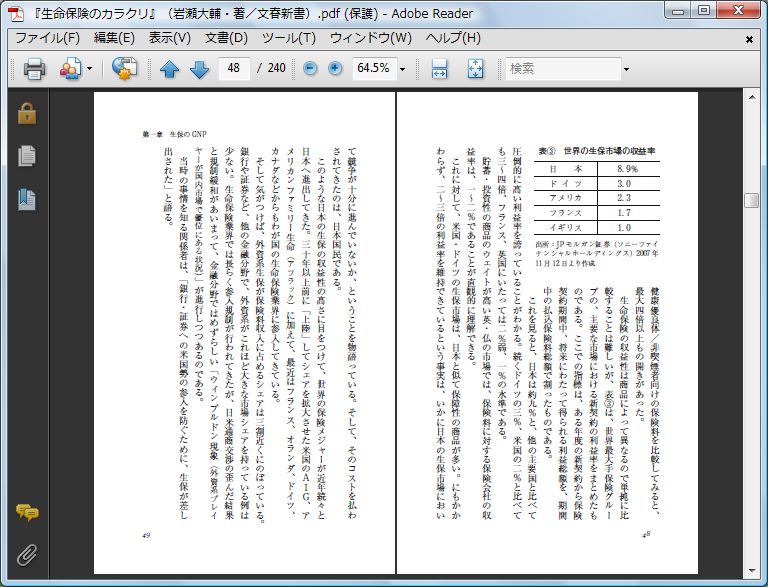Zoom in with the plus button
Screen dimensions: 768x587
[x=335, y=69]
